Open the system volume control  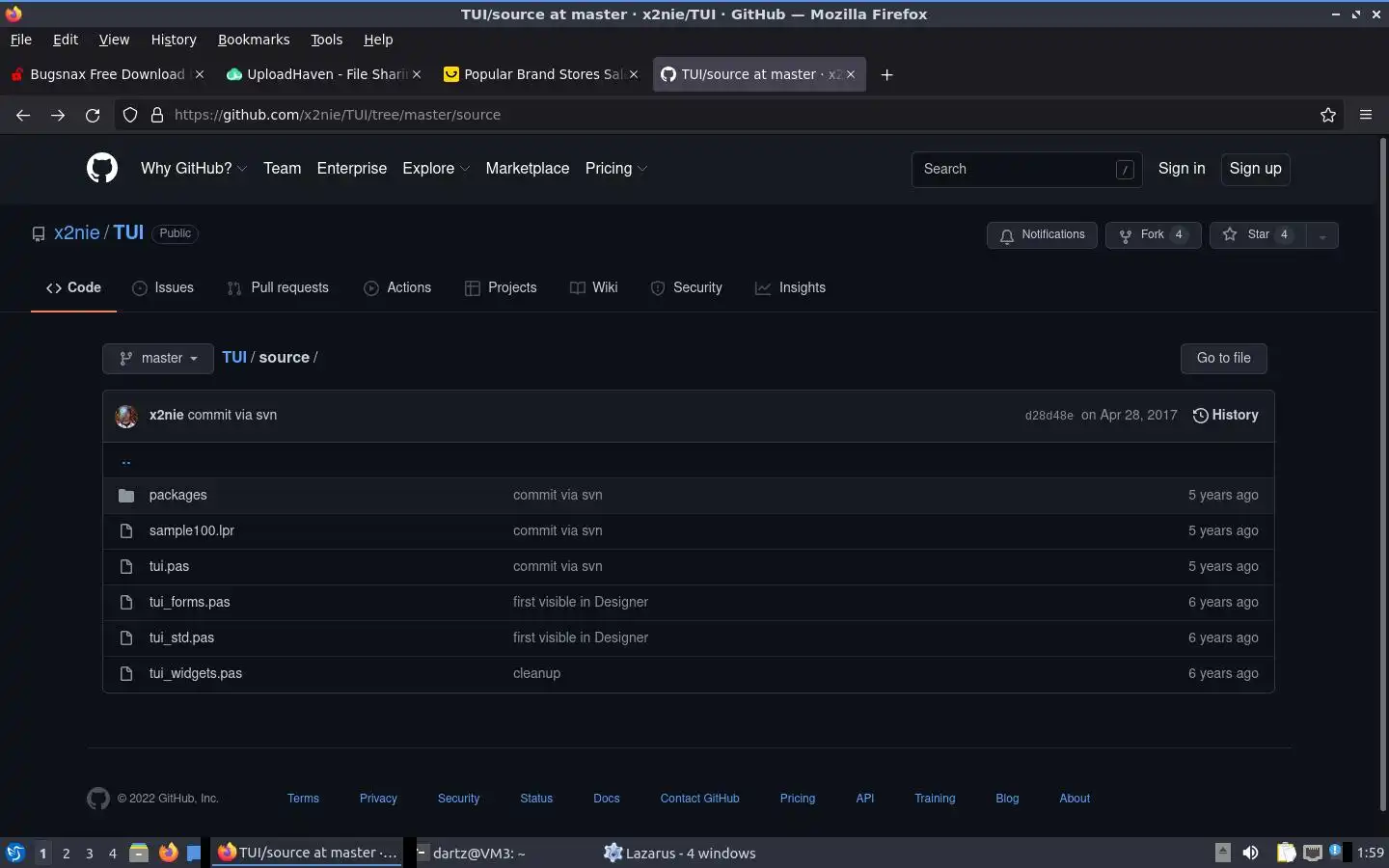[x=1250, y=853]
